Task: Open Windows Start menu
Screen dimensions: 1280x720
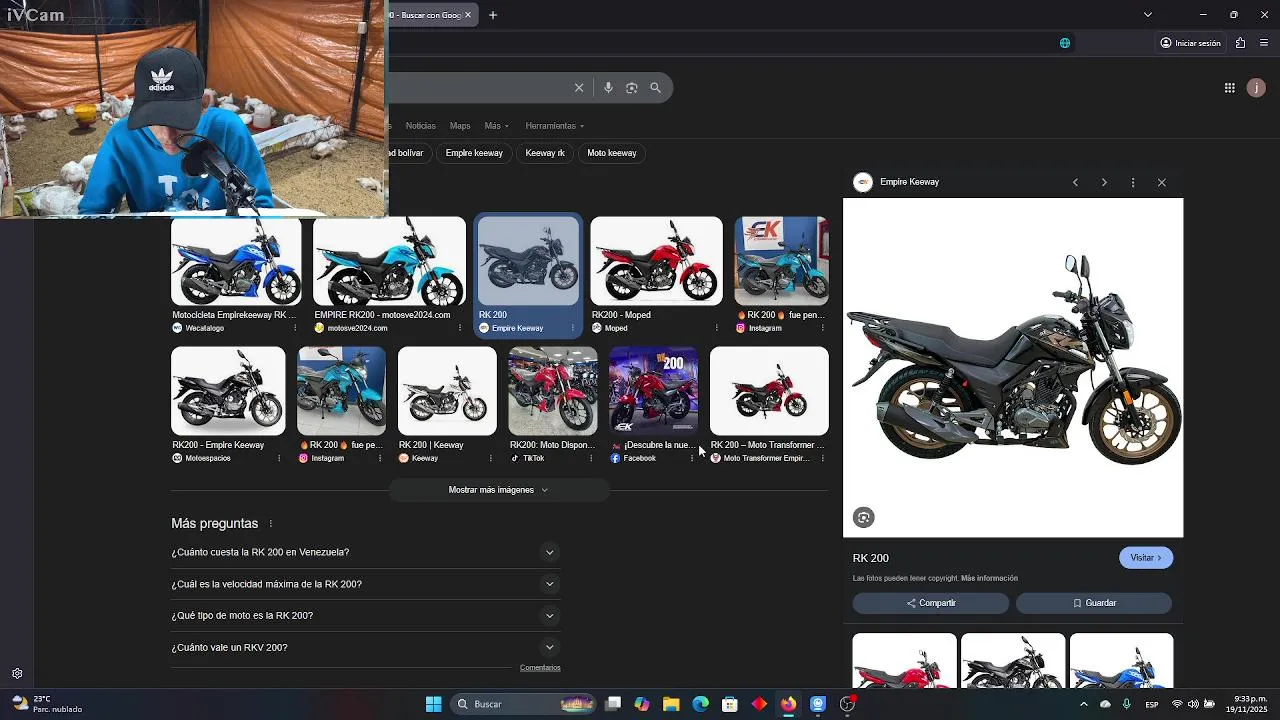Action: click(434, 704)
